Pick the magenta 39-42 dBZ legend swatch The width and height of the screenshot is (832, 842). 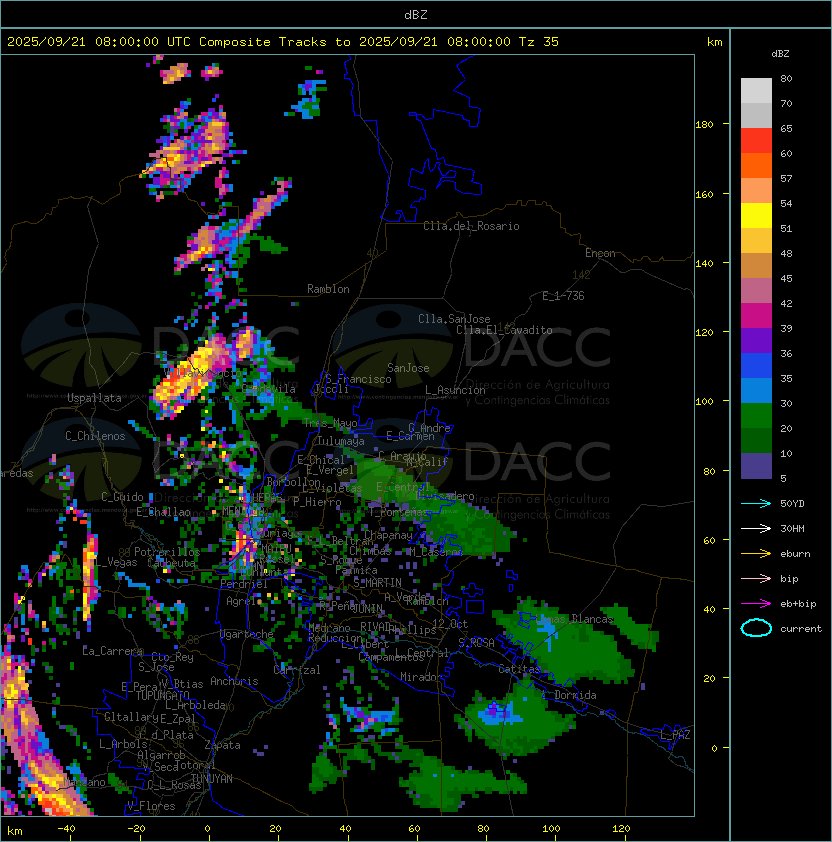pos(756,315)
